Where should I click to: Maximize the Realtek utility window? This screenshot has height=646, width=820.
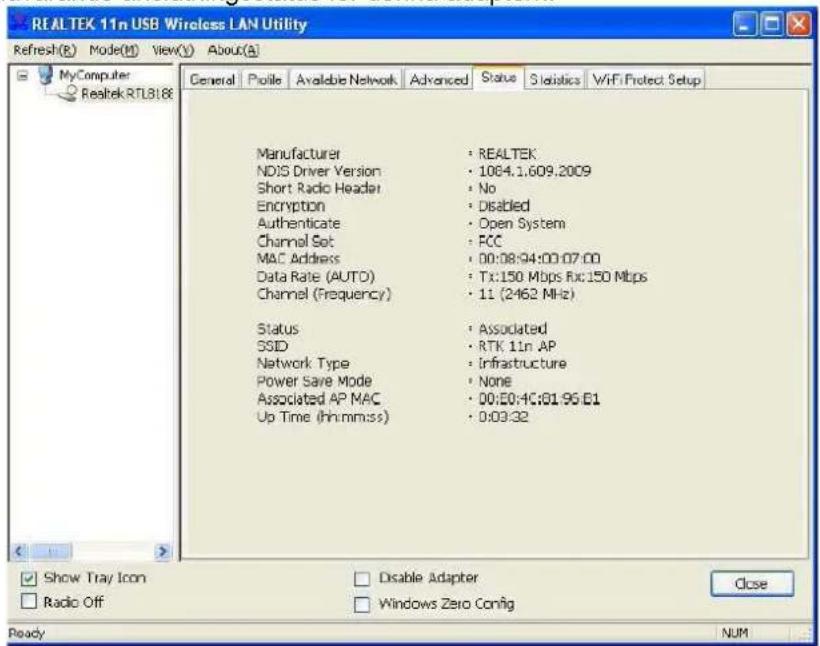[x=771, y=25]
